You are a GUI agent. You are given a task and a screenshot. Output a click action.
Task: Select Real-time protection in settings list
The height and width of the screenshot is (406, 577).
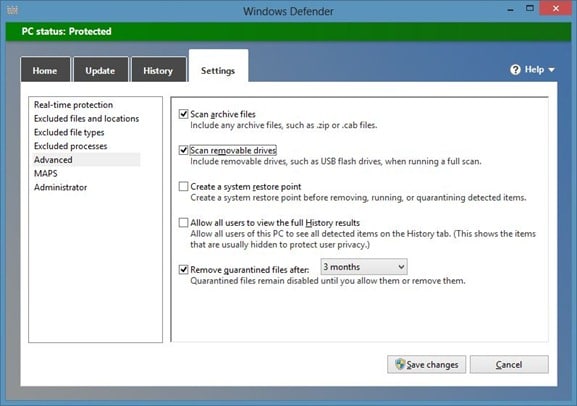[x=74, y=105]
